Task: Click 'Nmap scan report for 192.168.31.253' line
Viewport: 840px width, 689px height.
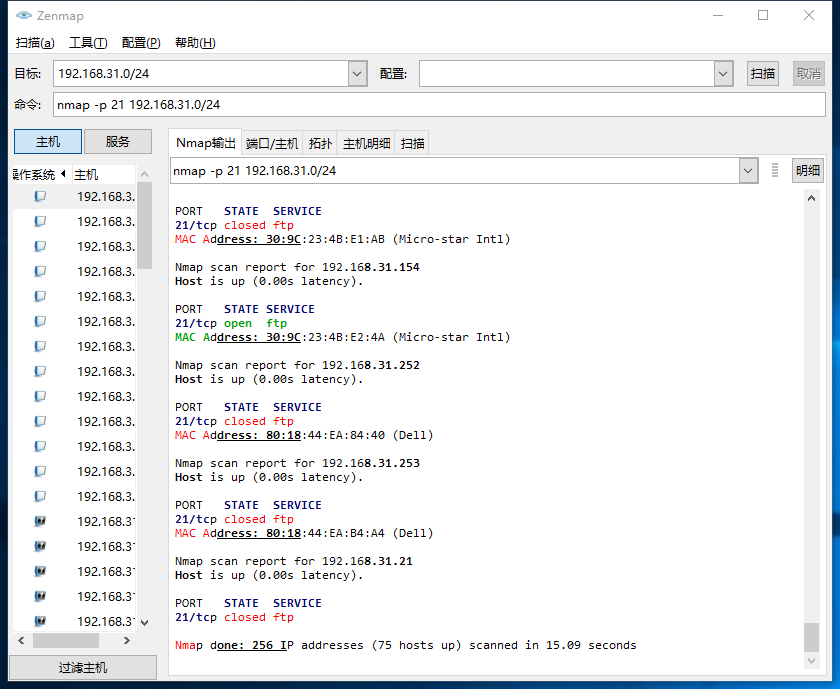Action: [x=297, y=463]
